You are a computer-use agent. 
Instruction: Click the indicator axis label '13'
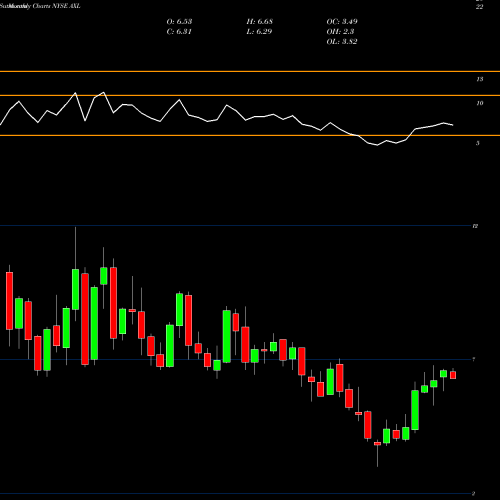pyautogui.click(x=480, y=79)
